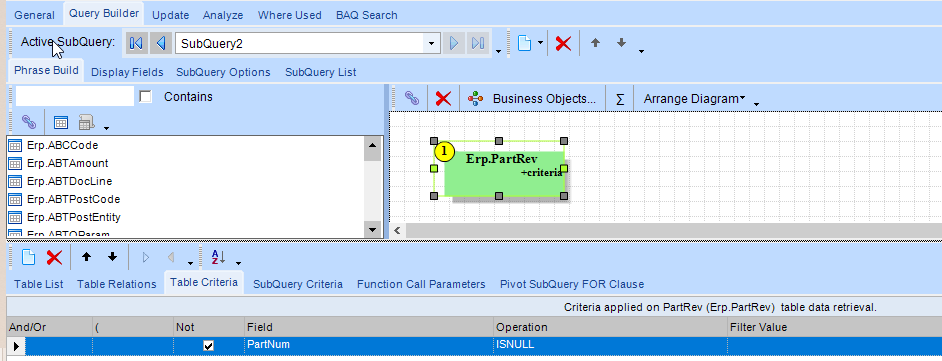
Task: Open new subquery dropdown arrow
Action: coord(541,43)
